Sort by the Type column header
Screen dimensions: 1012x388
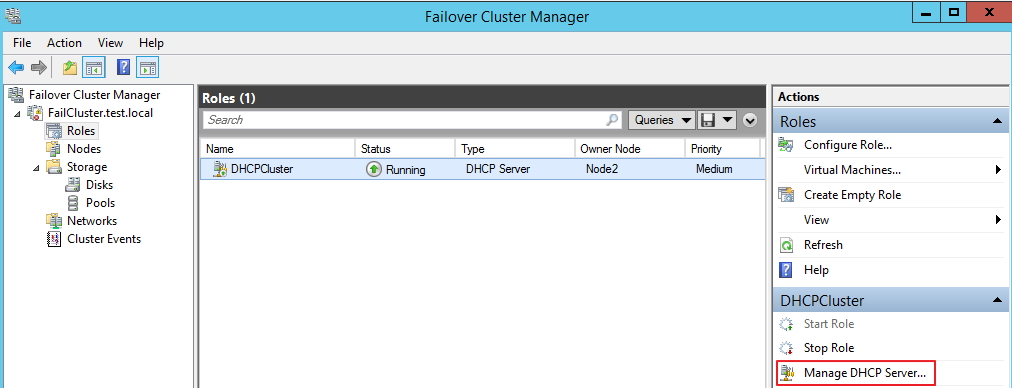click(x=514, y=149)
